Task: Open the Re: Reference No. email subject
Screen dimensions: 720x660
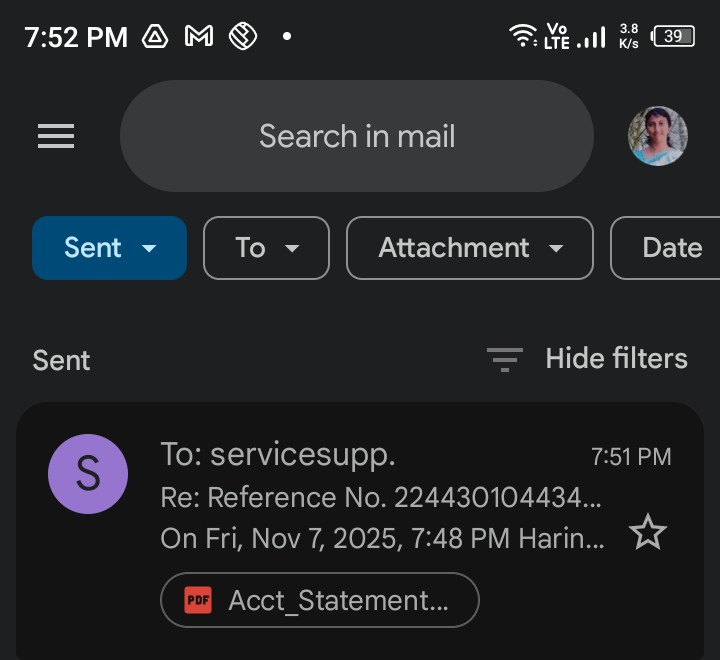Action: [380, 497]
